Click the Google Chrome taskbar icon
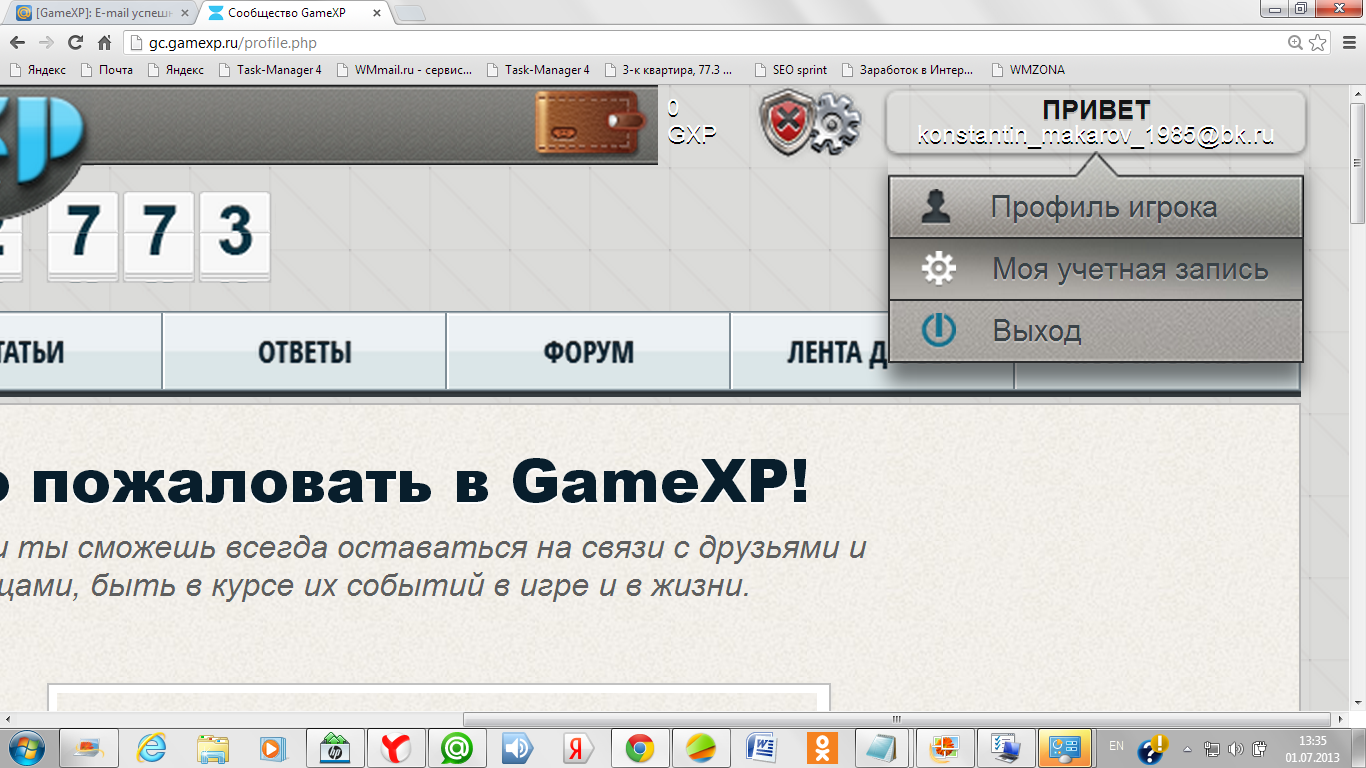The height and width of the screenshot is (768, 1366). click(640, 748)
